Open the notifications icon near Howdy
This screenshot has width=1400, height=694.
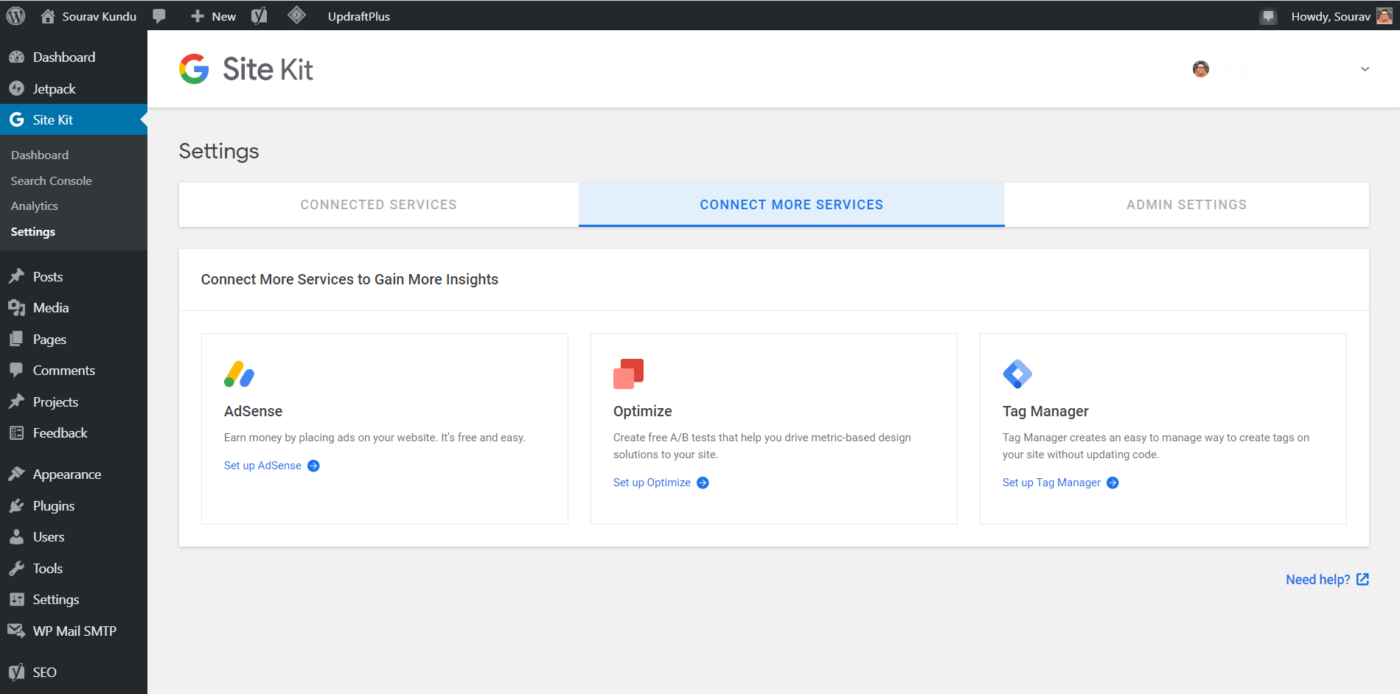[1268, 17]
